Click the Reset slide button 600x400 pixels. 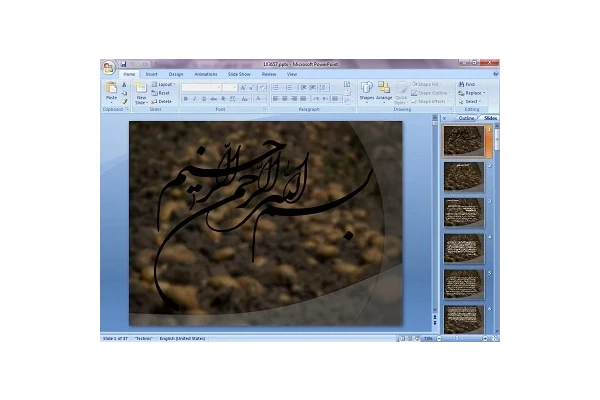164,93
